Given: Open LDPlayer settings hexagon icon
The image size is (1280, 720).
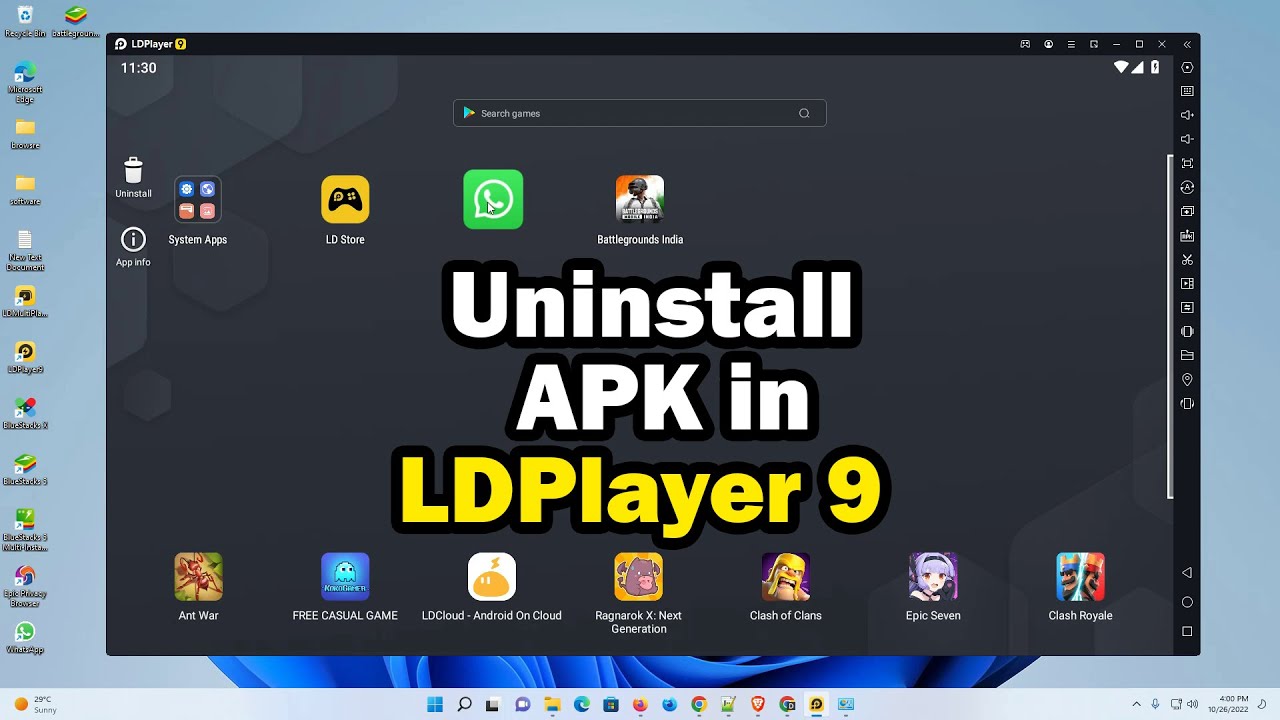Looking at the screenshot, I should coord(1187,68).
